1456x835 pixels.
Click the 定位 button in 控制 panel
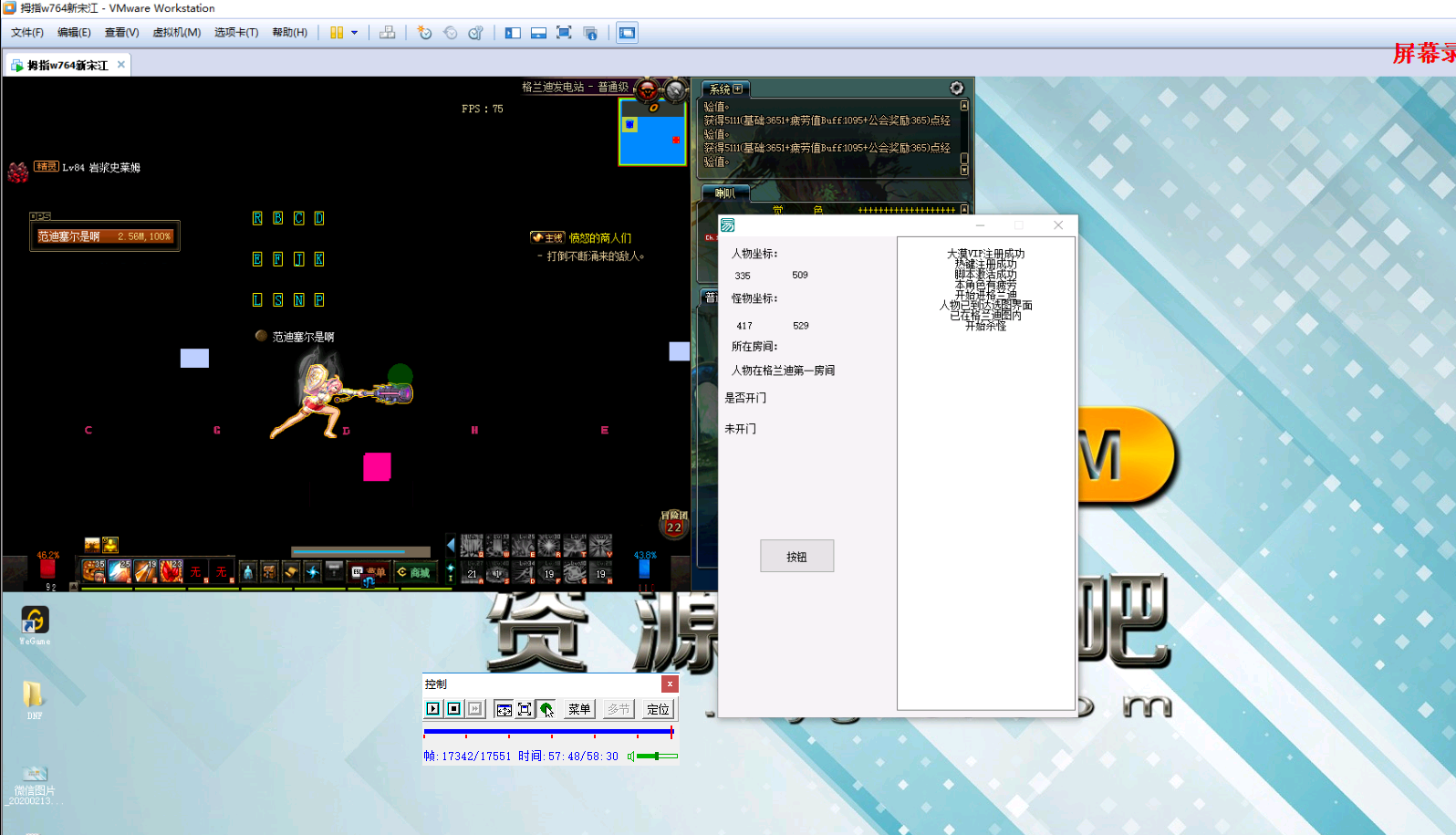point(658,709)
